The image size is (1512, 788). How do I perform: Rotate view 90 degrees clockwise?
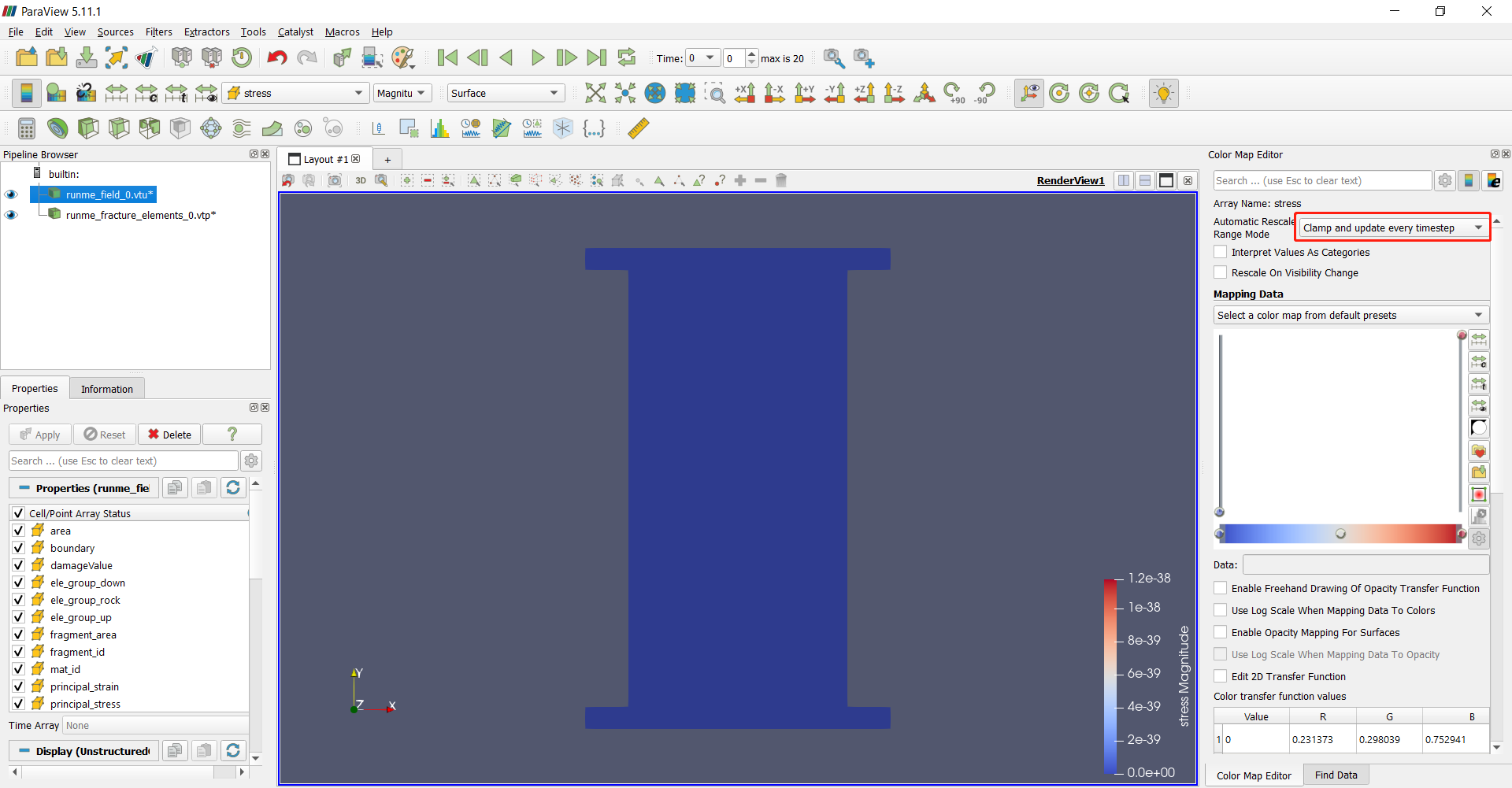click(954, 93)
